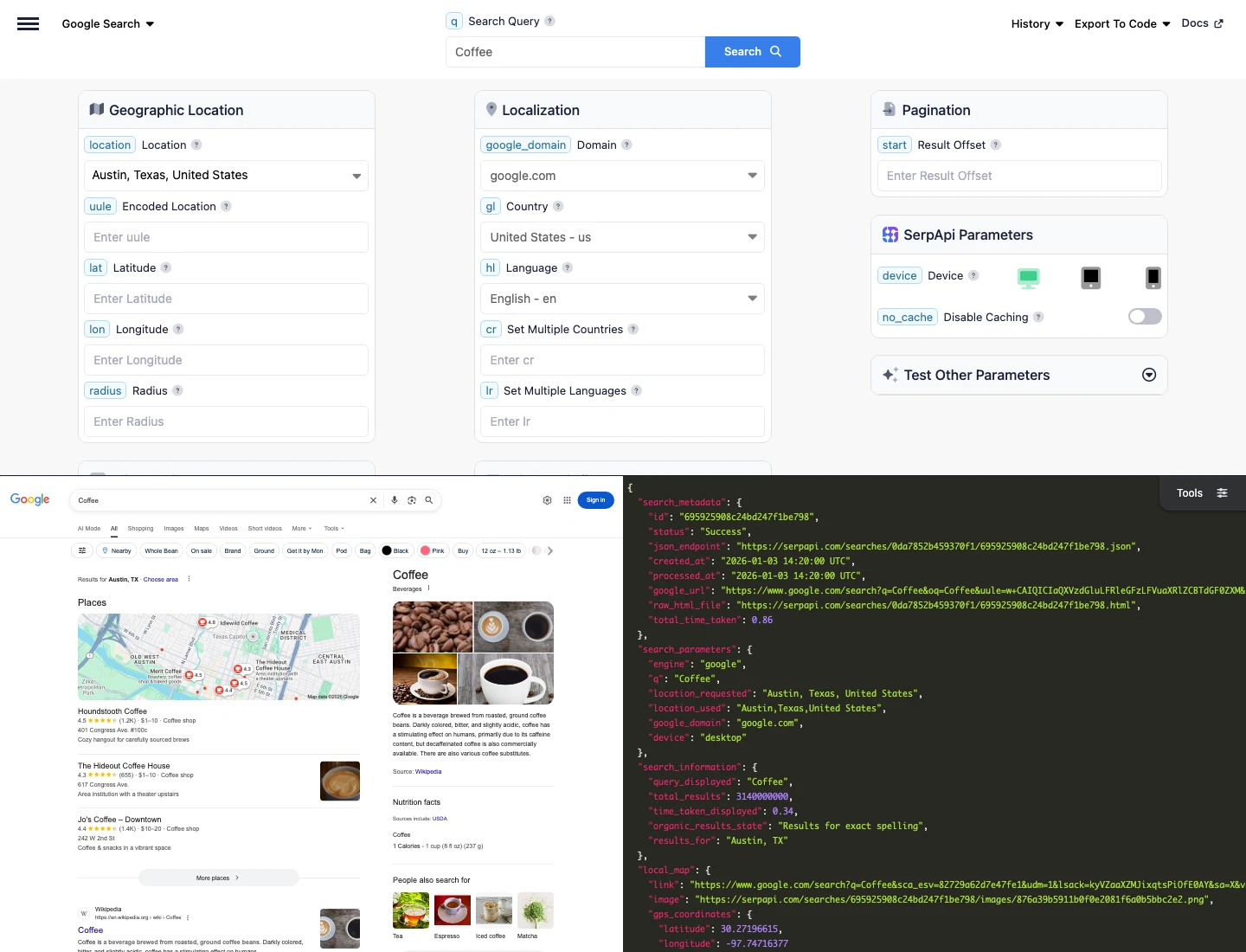Click the help icon beside Location label
Screen dimensions: 1246x952
tap(196, 145)
